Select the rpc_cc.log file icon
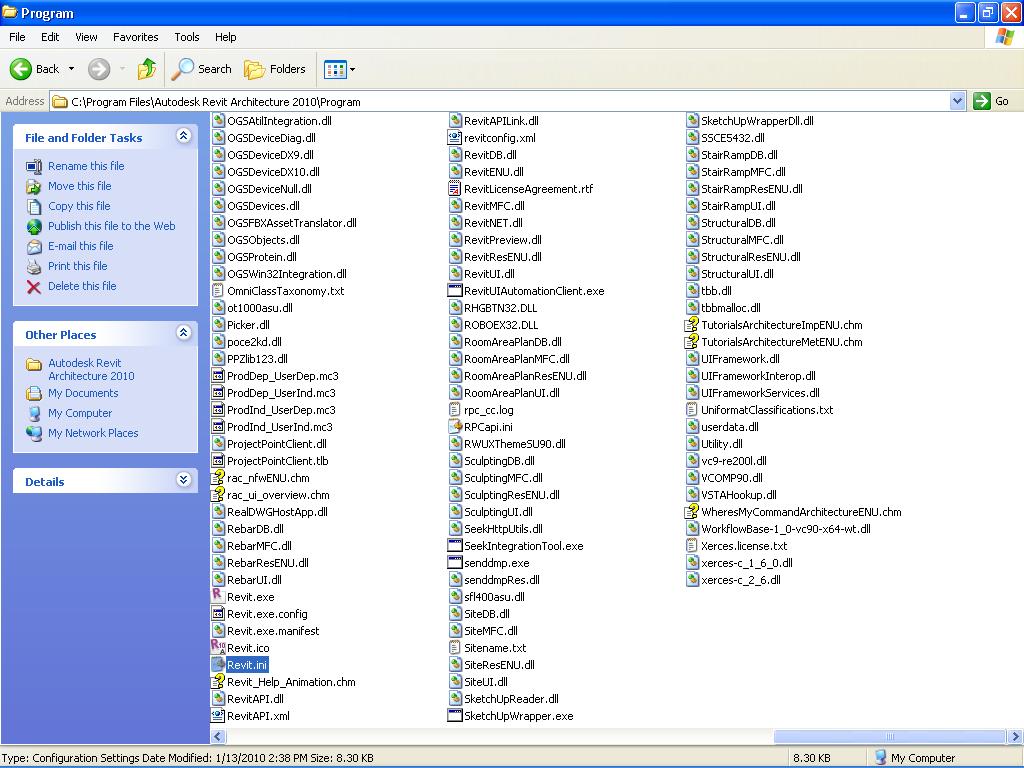The width and height of the screenshot is (1024, 768). pos(455,409)
